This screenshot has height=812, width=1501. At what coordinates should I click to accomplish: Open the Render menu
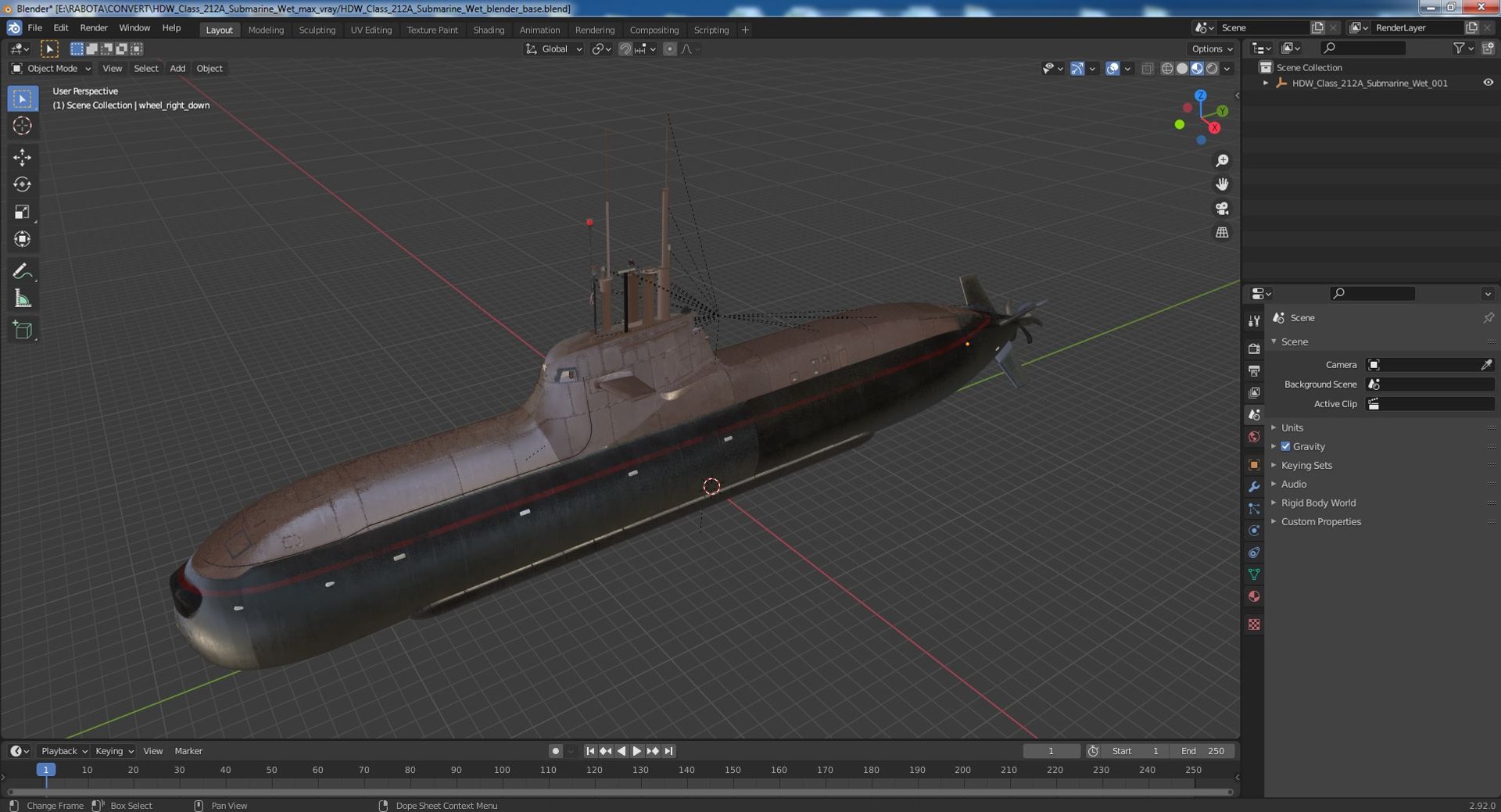pos(94,27)
